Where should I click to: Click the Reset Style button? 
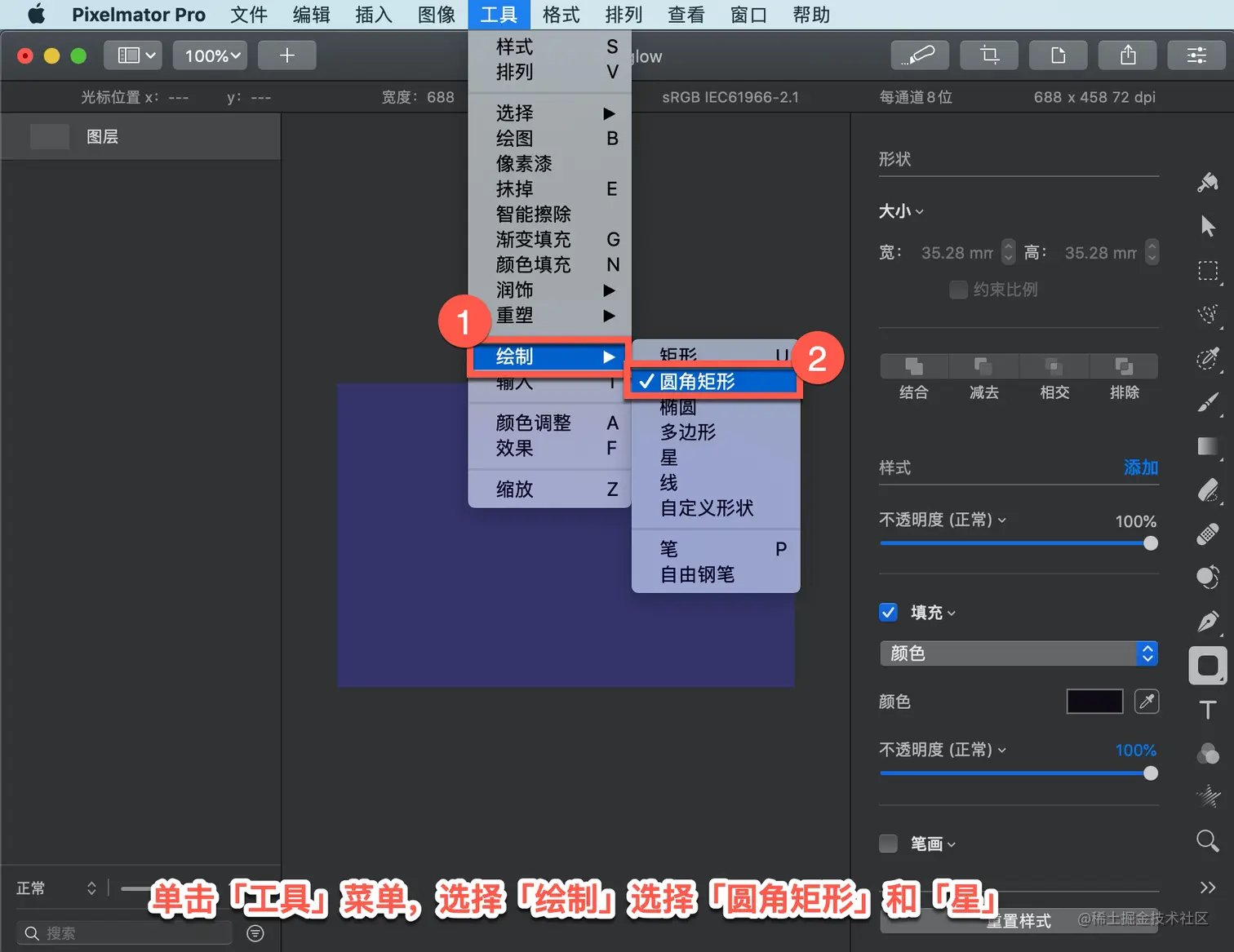(1019, 921)
